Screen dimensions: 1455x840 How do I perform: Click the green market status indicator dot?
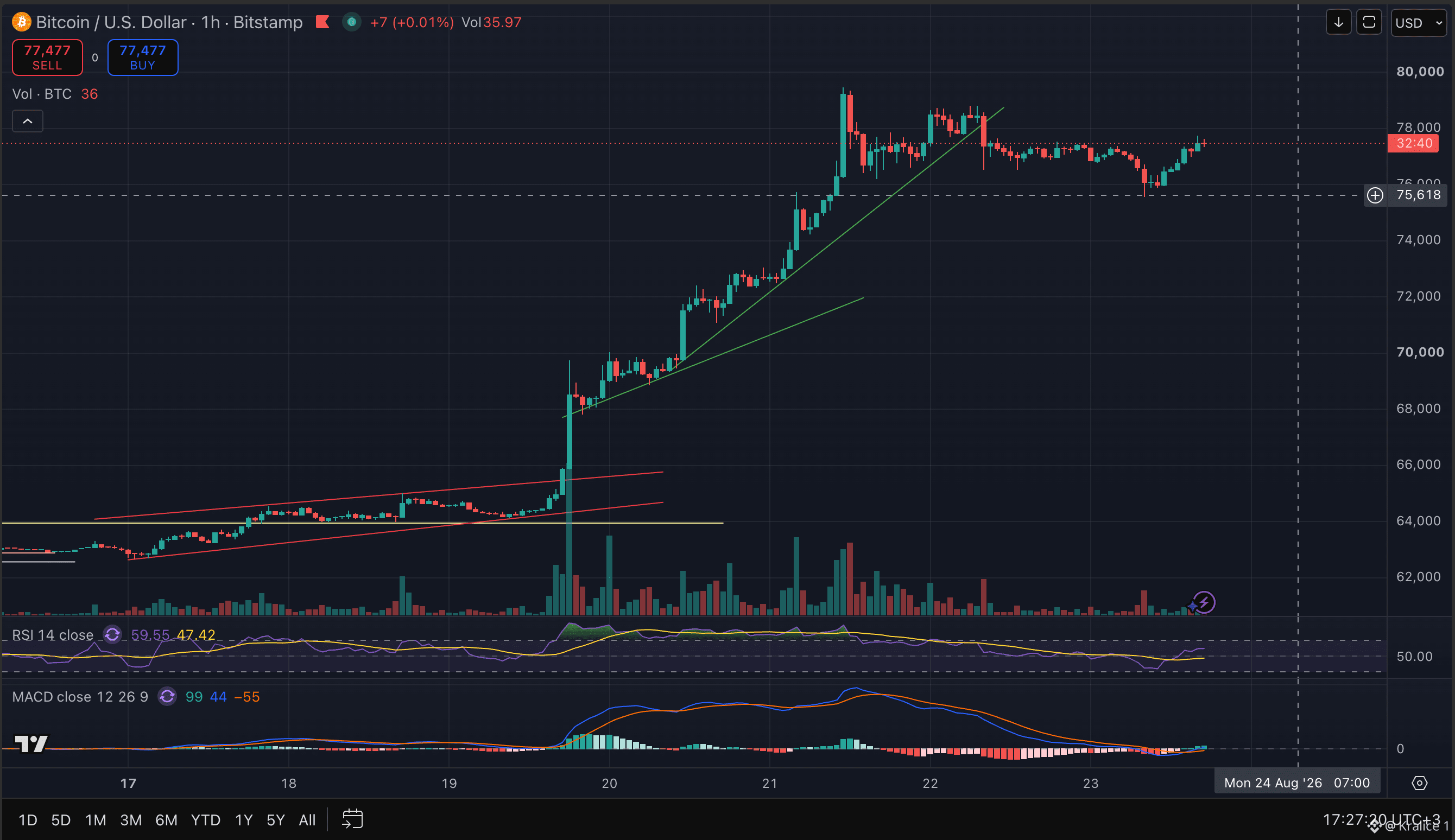[x=351, y=22]
